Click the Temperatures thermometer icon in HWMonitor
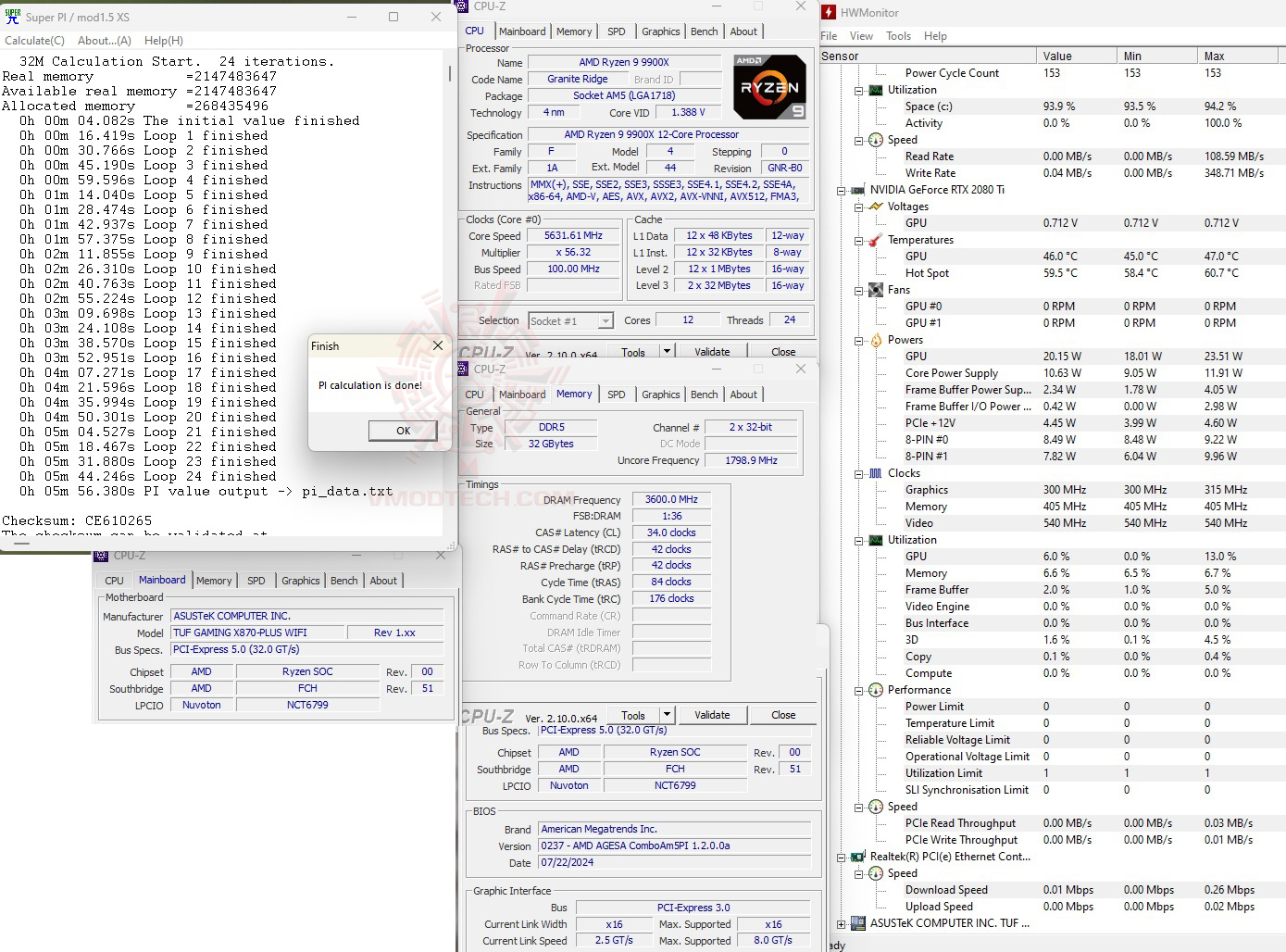This screenshot has width=1286, height=952. 876,239
